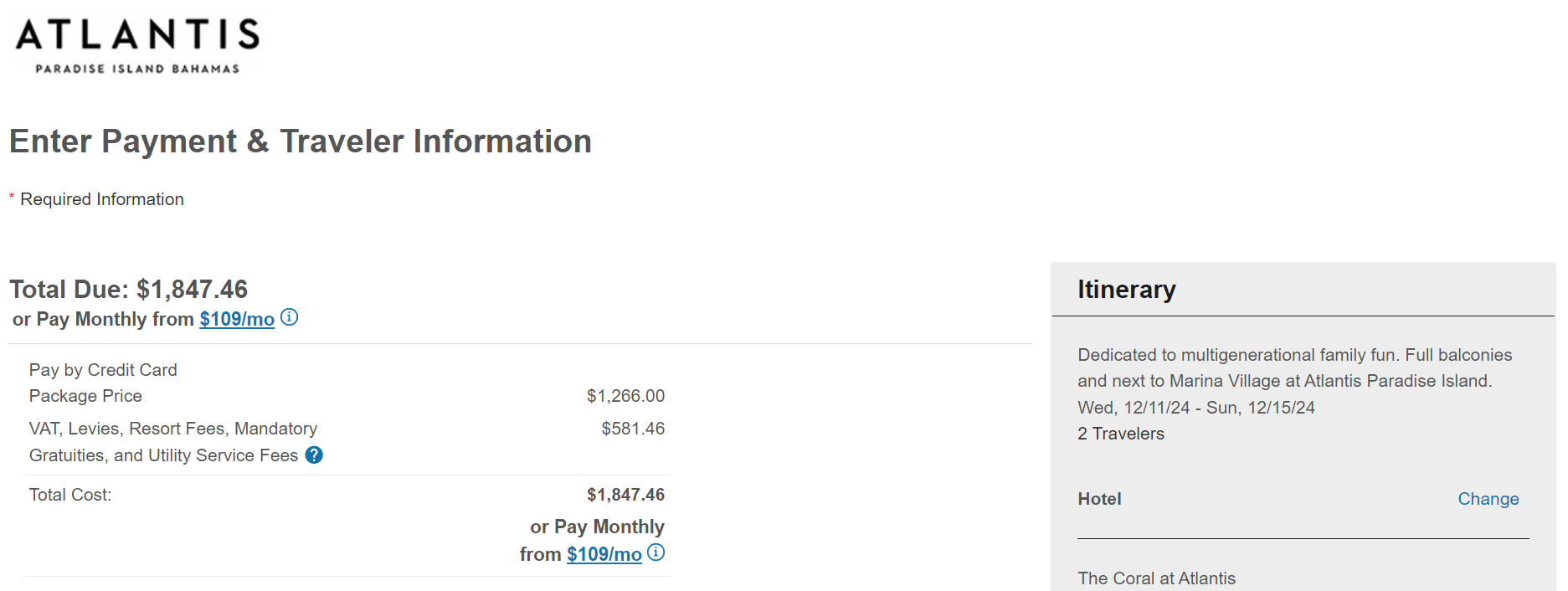Open the monthly payment info tooltip near Total Due

click(290, 317)
